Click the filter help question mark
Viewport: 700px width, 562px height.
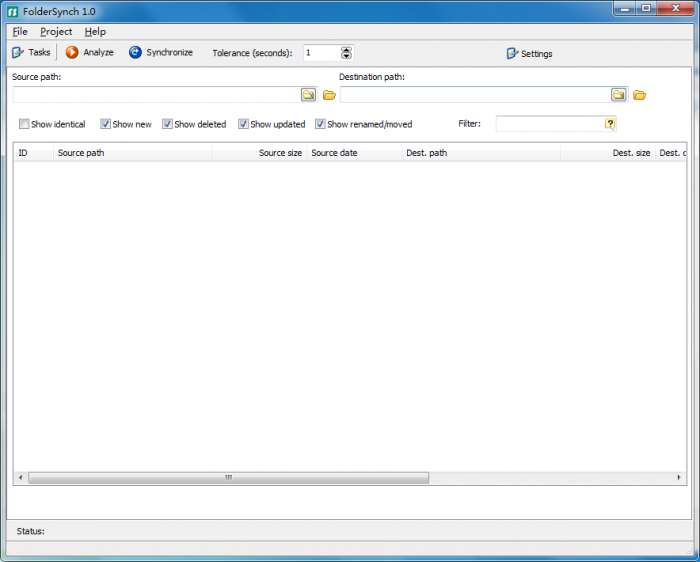[x=610, y=124]
